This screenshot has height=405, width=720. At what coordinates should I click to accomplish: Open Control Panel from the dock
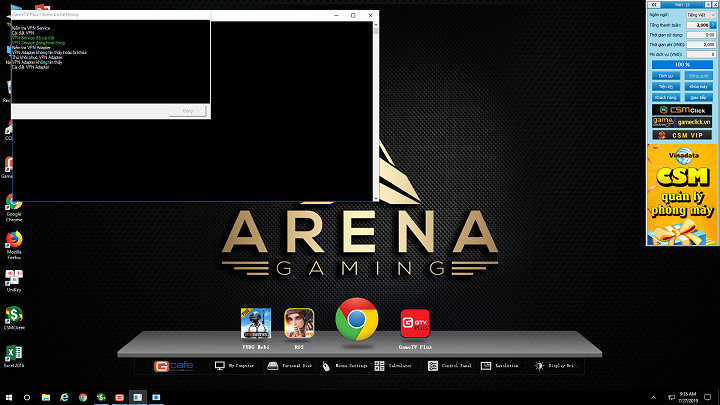coord(450,366)
